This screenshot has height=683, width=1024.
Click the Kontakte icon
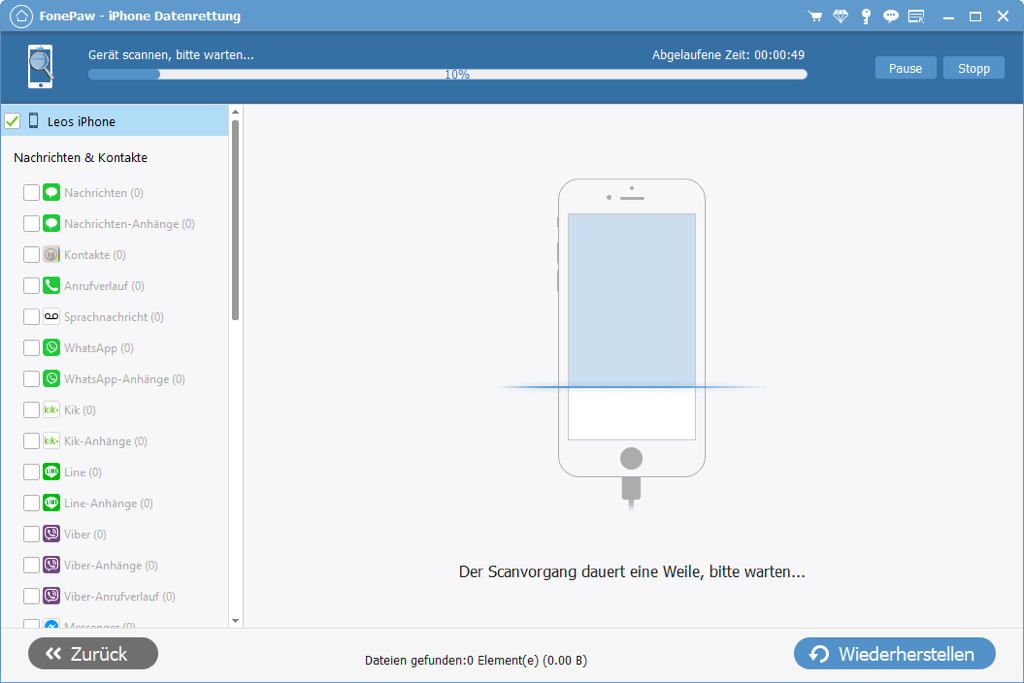coord(52,255)
